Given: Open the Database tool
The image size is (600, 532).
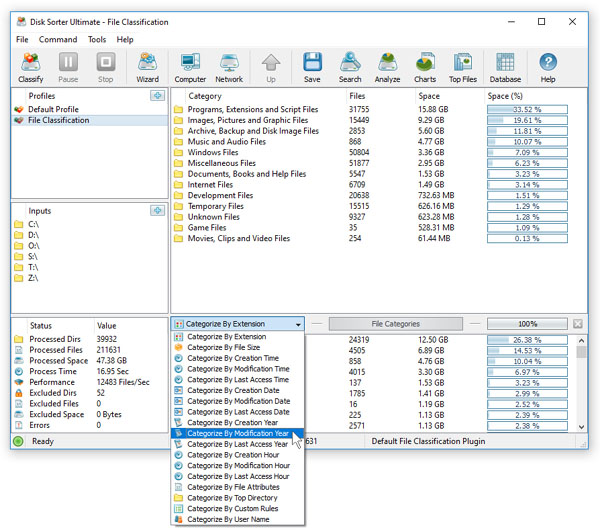Looking at the screenshot, I should click(505, 68).
